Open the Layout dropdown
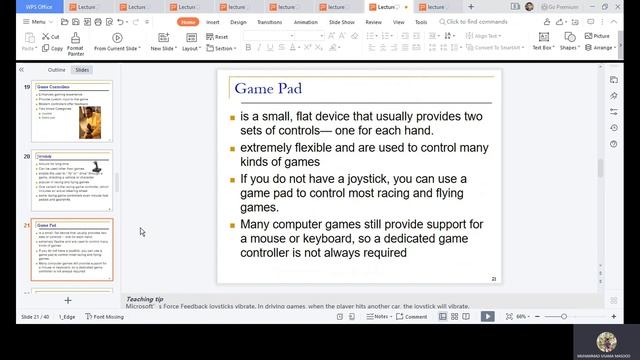The height and width of the screenshot is (360, 640). 191,48
